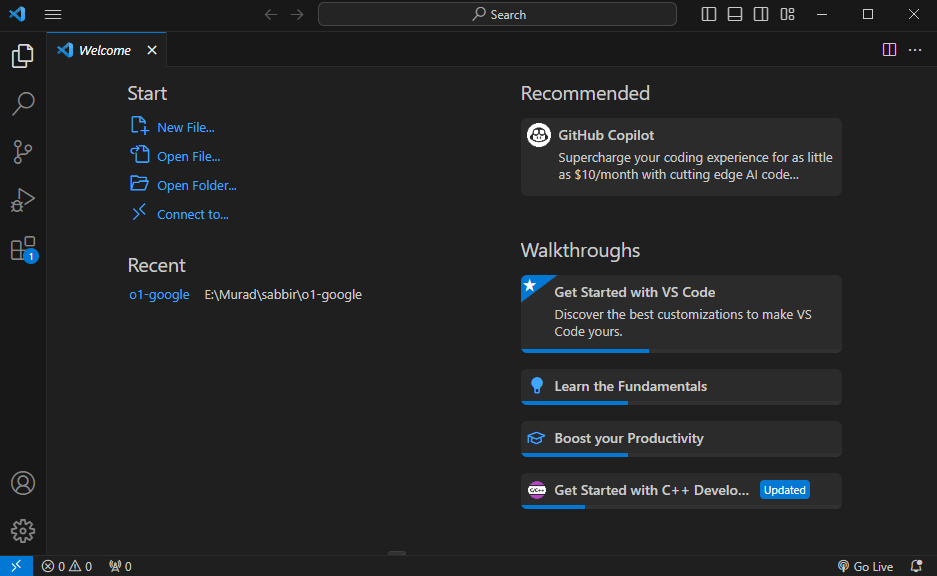Viewport: 937px width, 576px height.
Task: Open the GitHub Copilot recommendation card
Action: point(681,157)
